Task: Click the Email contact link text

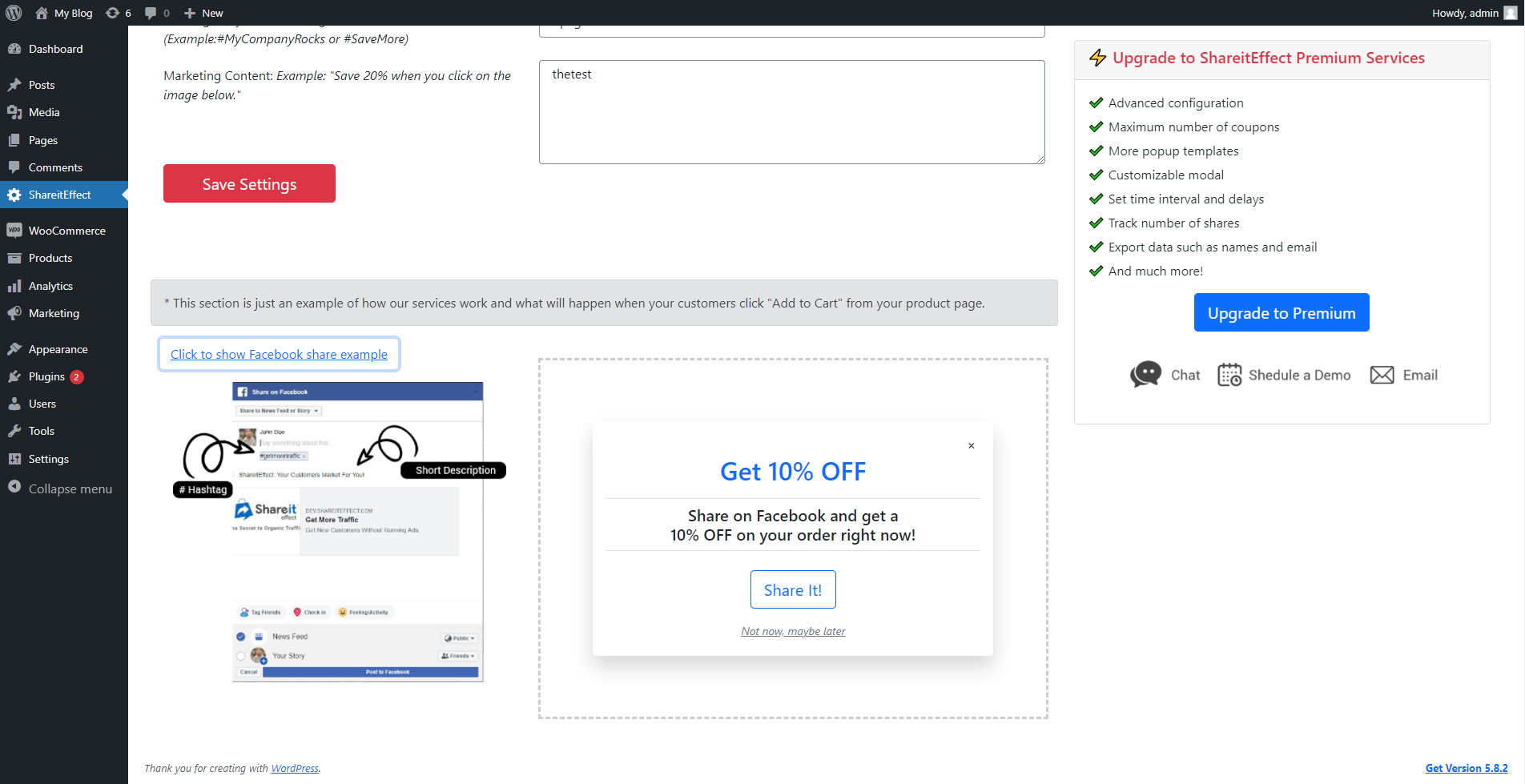Action: [1420, 375]
